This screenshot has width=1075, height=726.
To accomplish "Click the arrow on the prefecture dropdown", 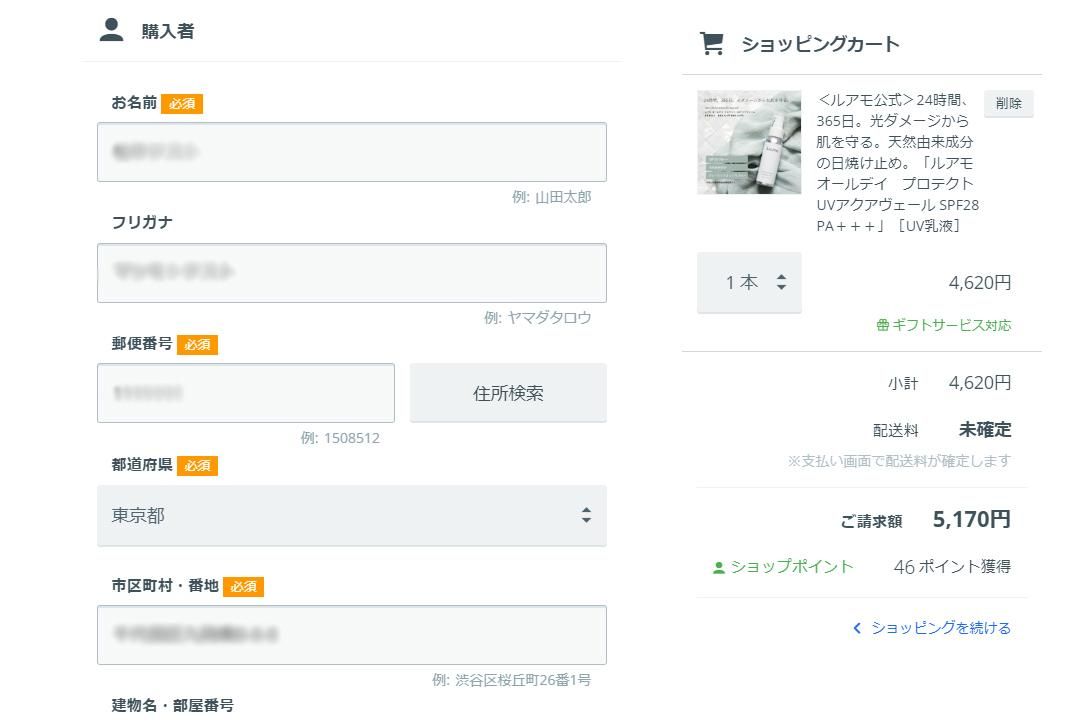I will 586,516.
